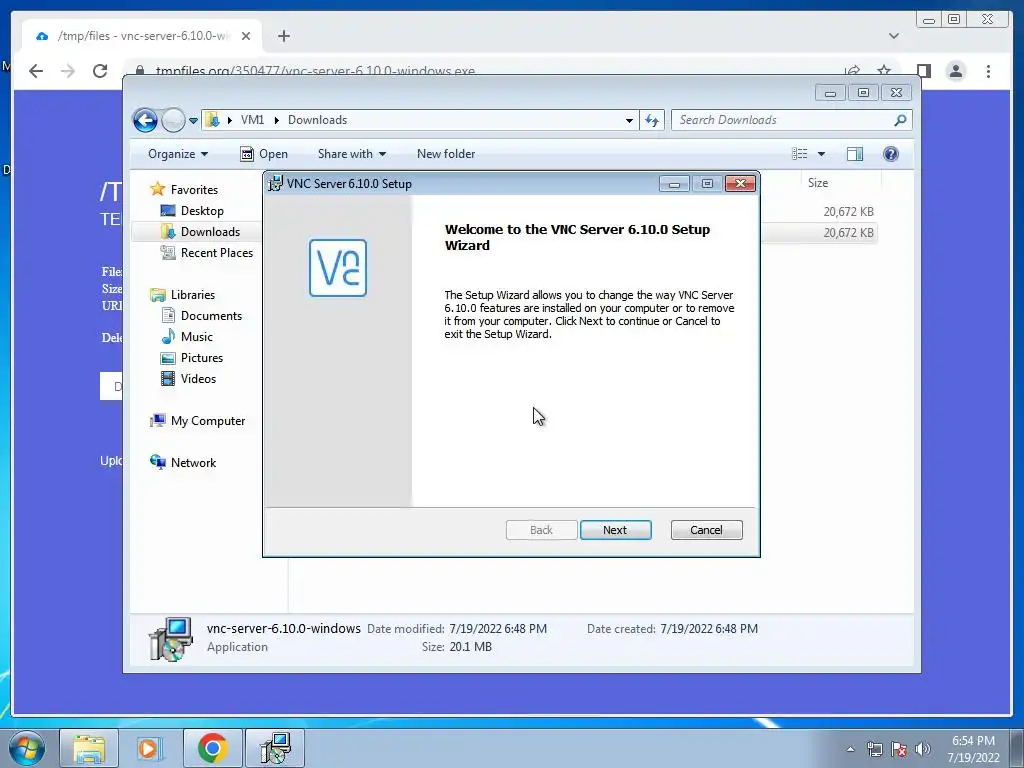The image size is (1024, 768).
Task: Open a new Chrome tab
Action: [x=283, y=36]
